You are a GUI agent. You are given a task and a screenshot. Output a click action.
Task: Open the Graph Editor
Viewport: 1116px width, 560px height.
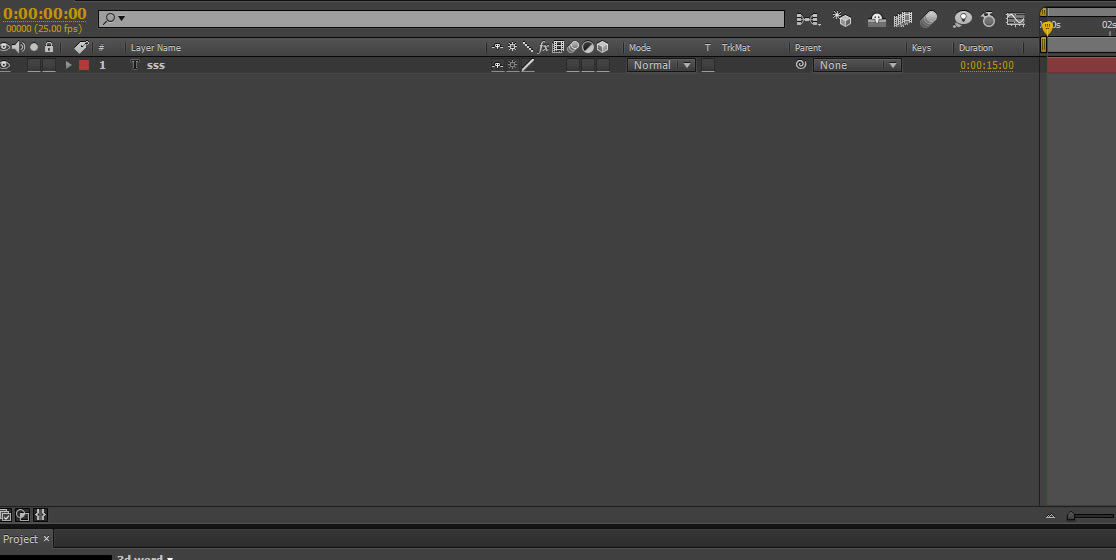tap(1015, 19)
